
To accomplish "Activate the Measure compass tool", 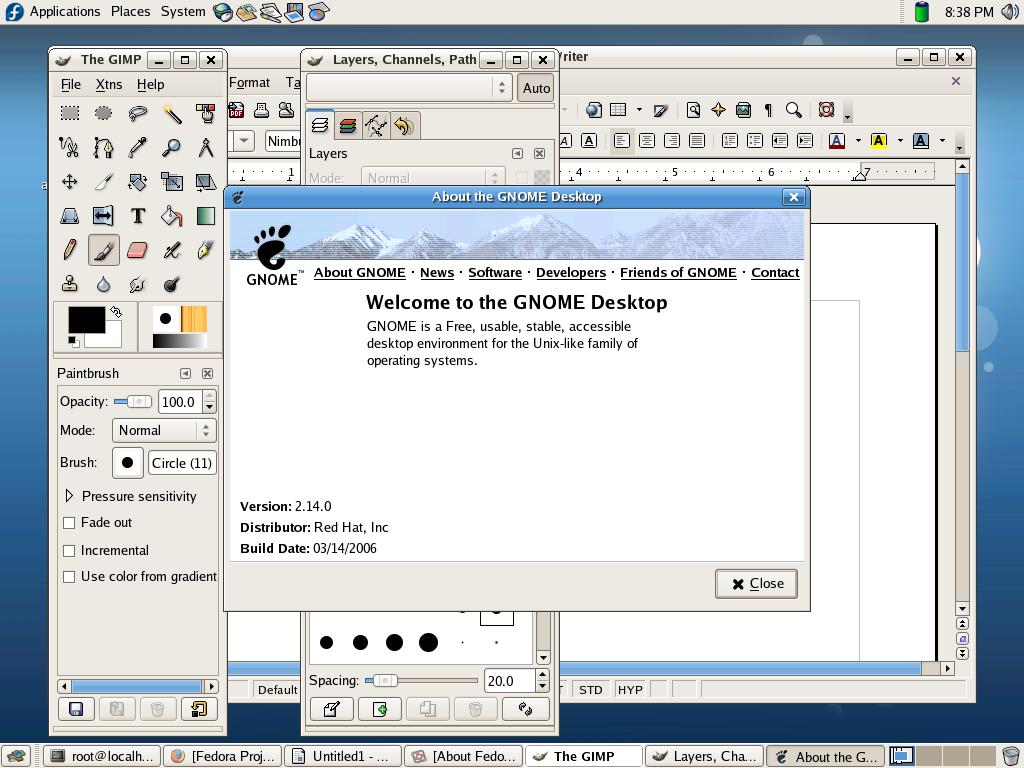I will (x=206, y=147).
